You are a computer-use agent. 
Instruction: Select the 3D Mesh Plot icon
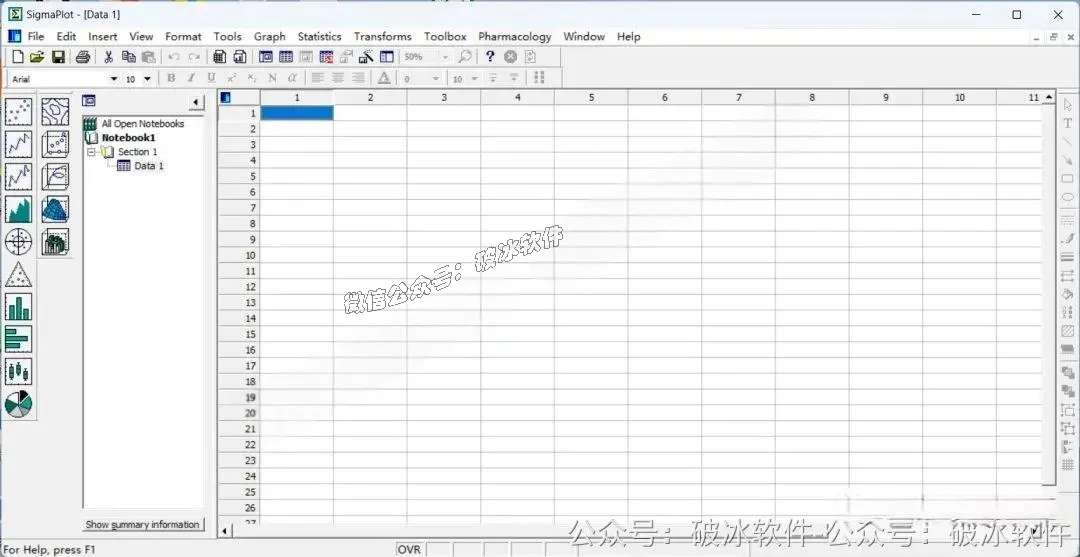(55, 209)
